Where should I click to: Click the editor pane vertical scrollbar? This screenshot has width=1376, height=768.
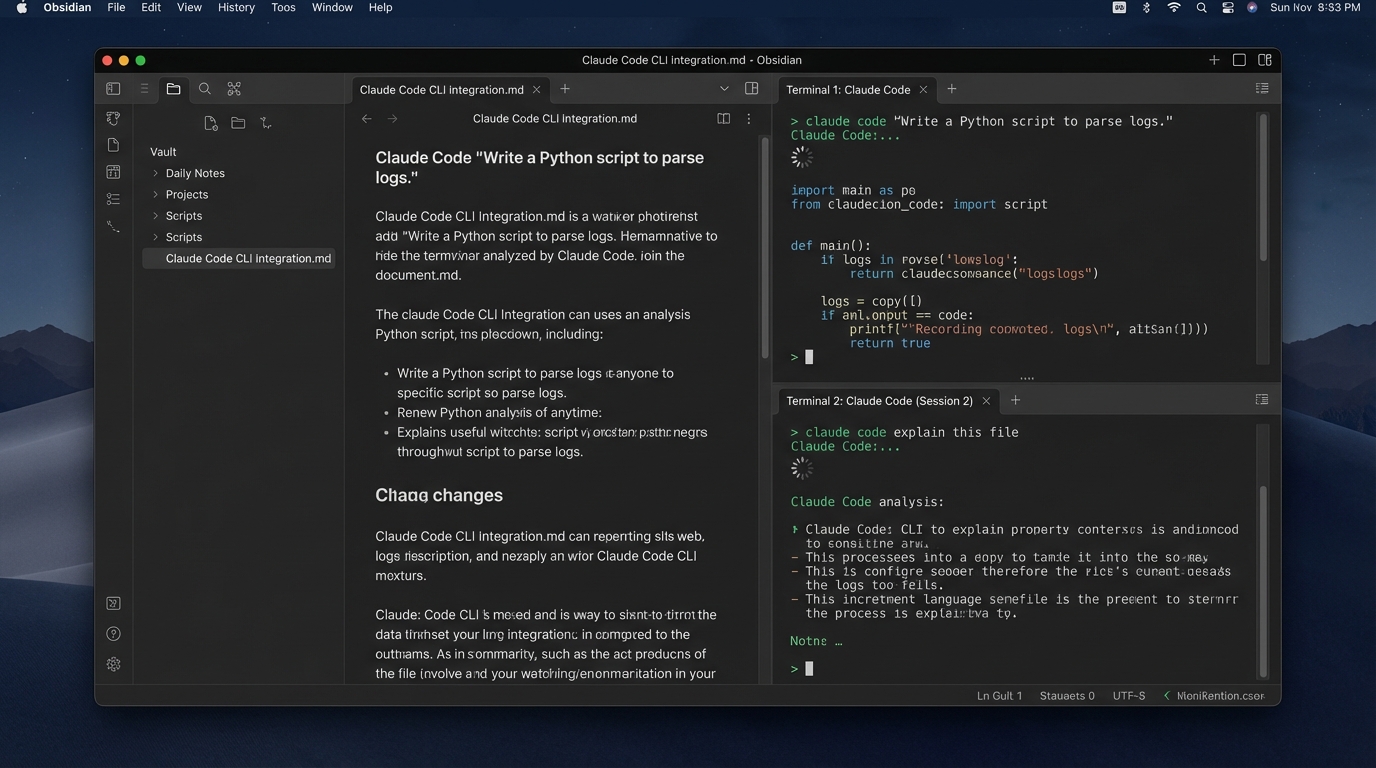coord(765,250)
